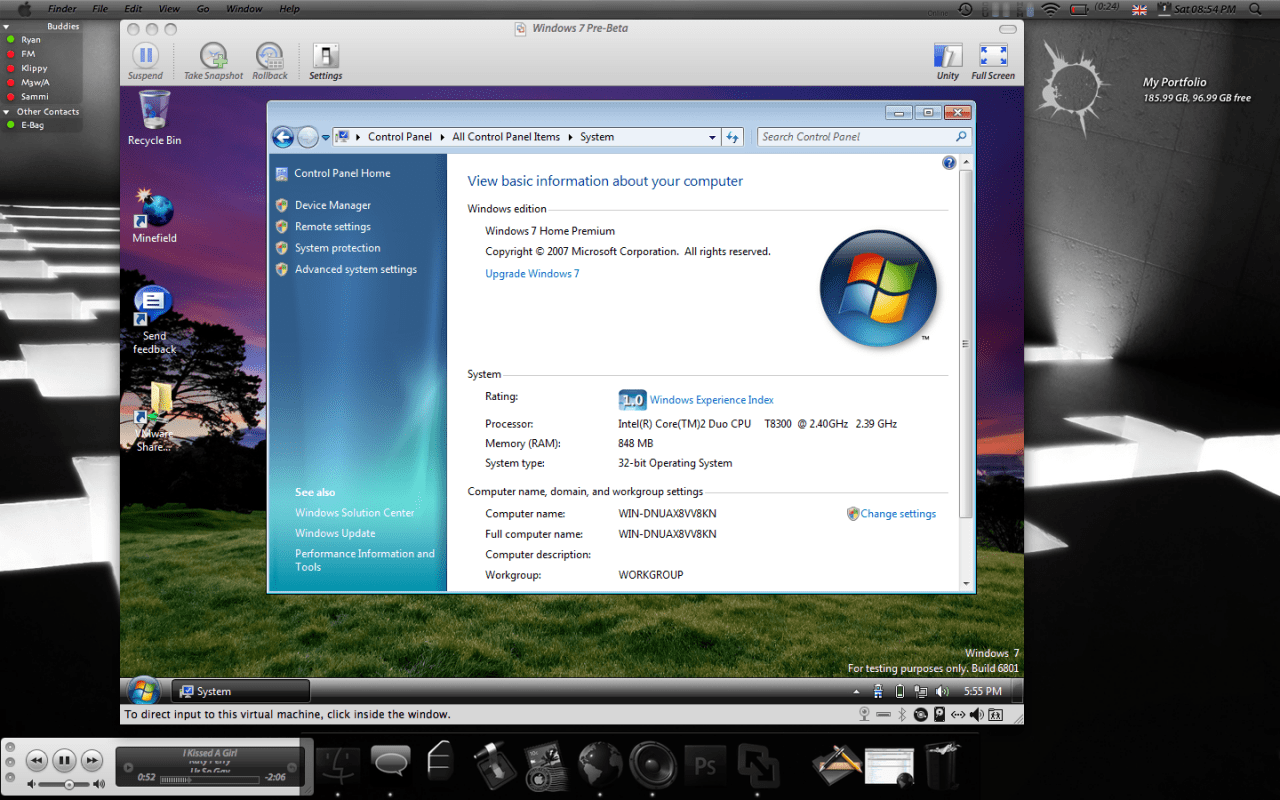Open Advanced system settings
The image size is (1280, 800).
point(356,269)
